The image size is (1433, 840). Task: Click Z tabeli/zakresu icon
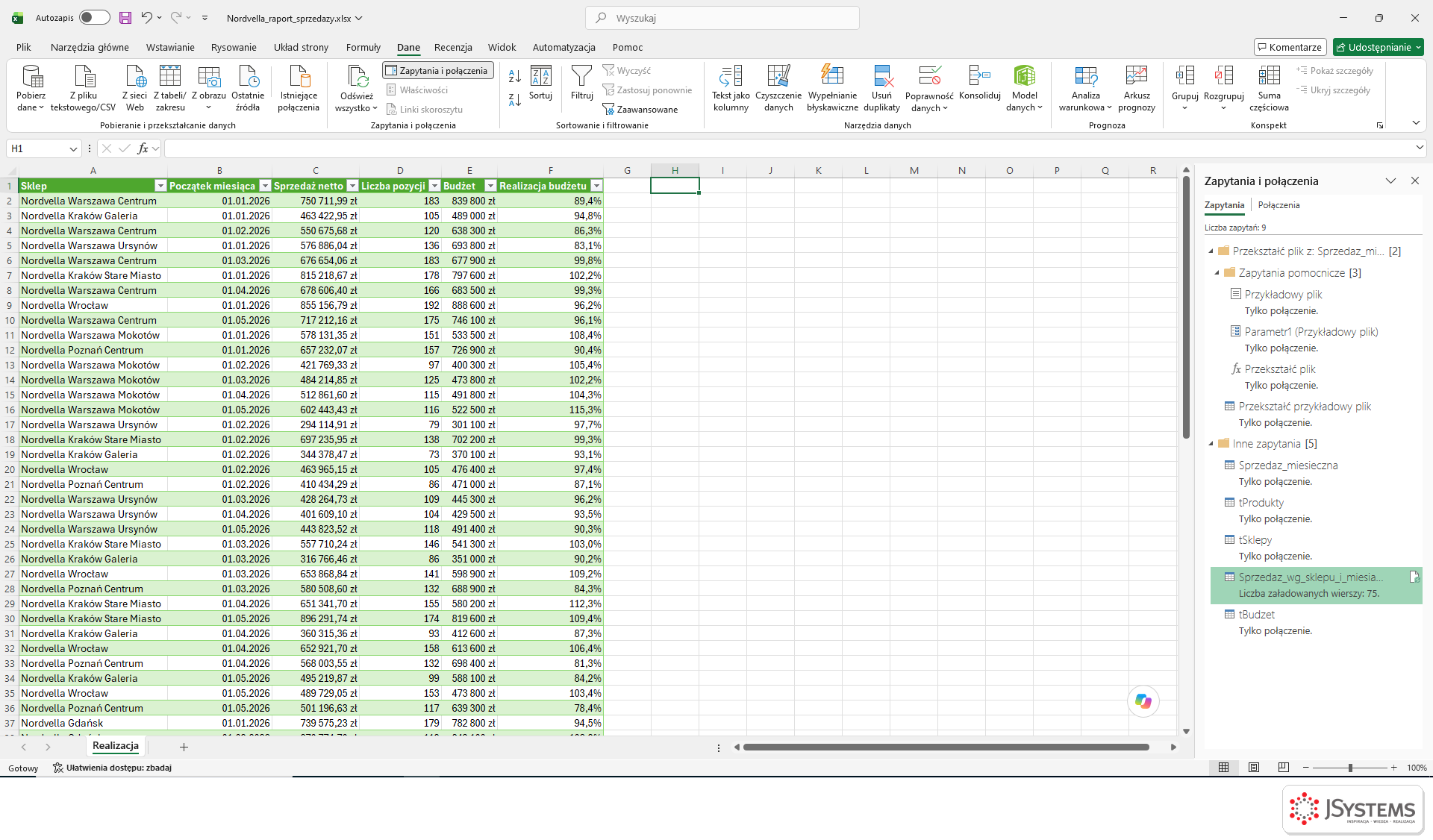click(x=170, y=88)
